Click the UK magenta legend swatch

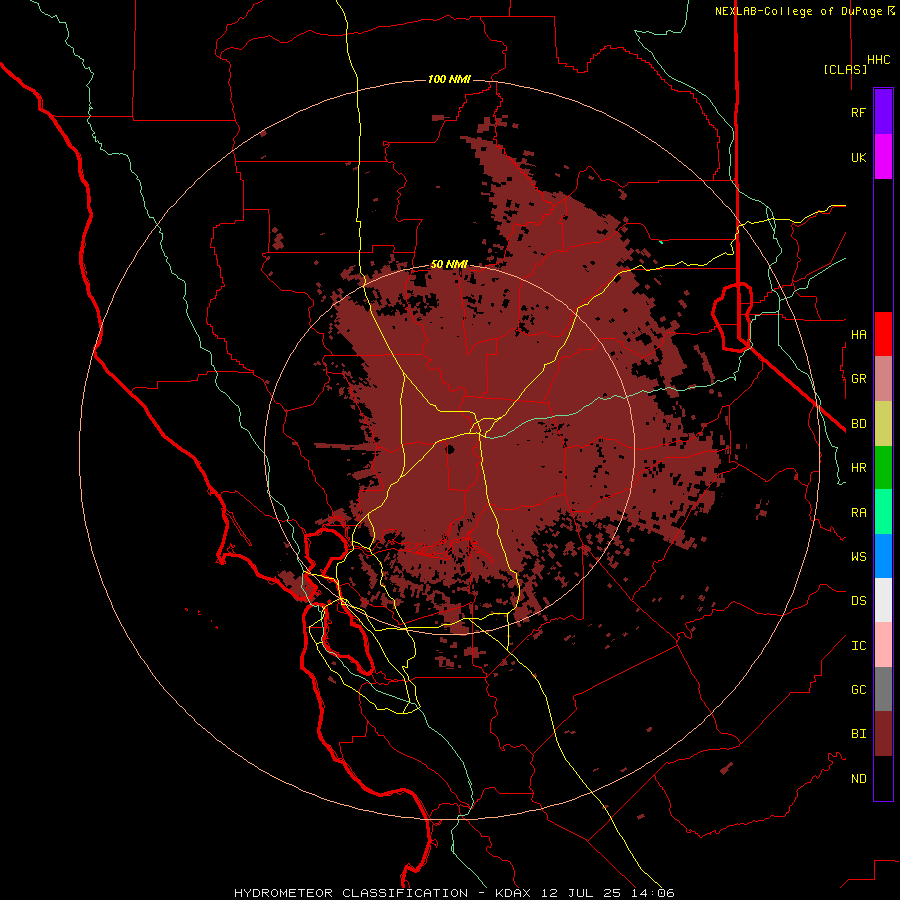883,157
